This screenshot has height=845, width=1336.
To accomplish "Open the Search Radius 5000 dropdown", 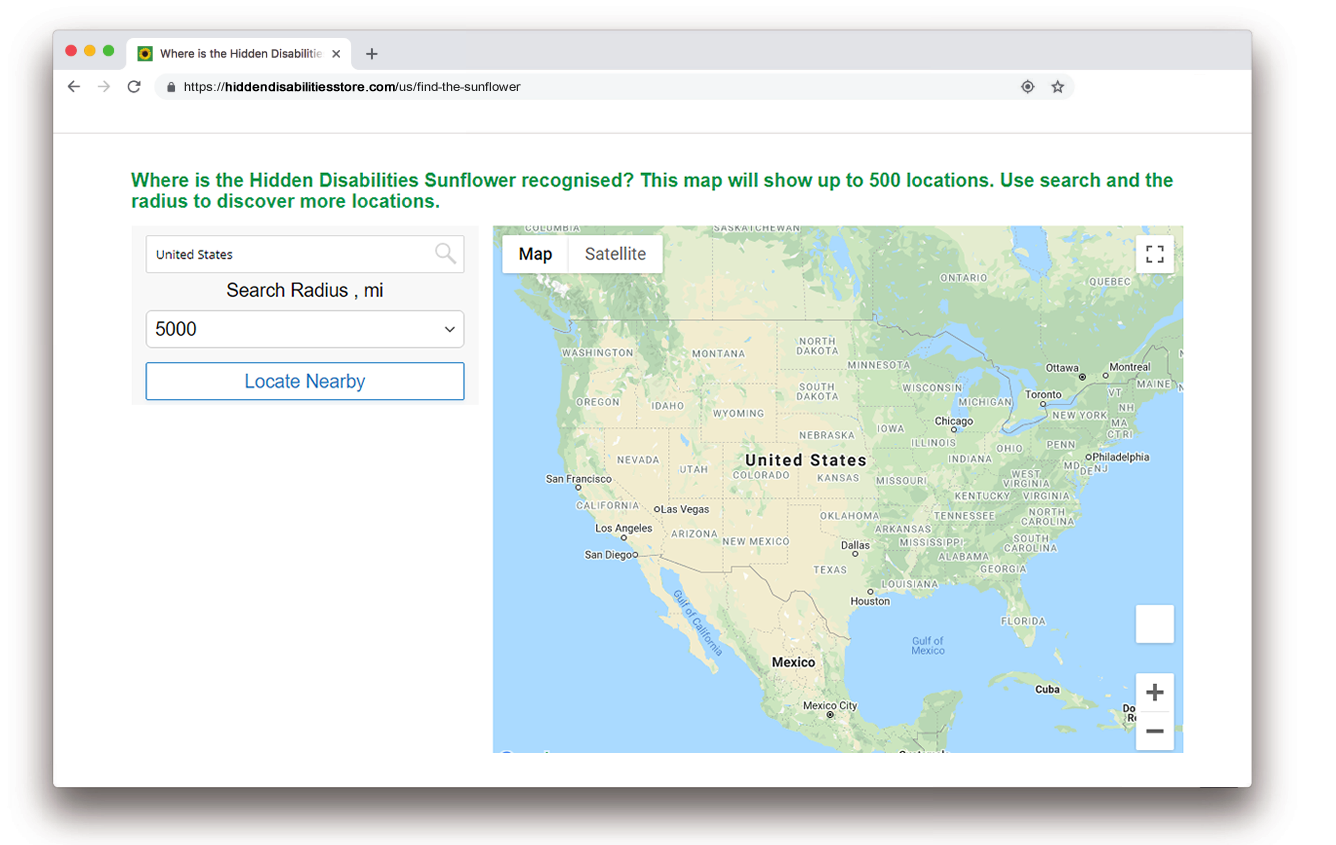I will click(305, 329).
